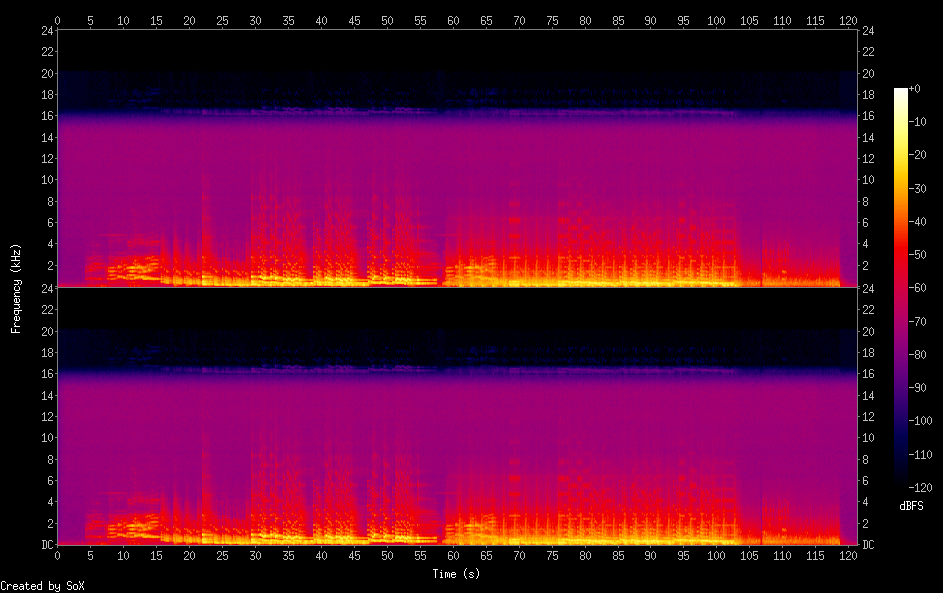The width and height of the screenshot is (943, 593).
Task: Select the "-100" color scale label
Action: point(920,420)
